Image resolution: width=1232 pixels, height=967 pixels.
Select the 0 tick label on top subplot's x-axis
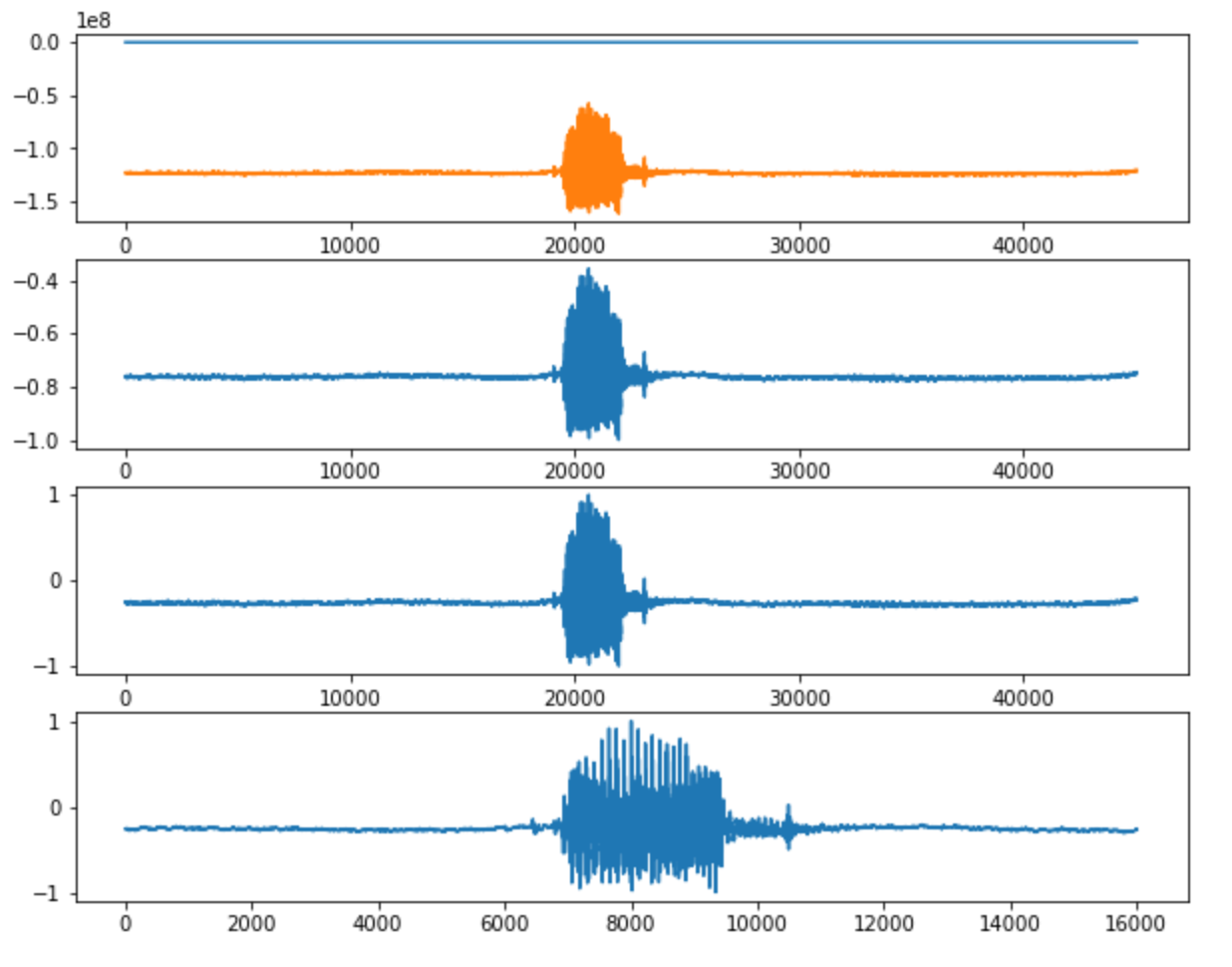[125, 240]
